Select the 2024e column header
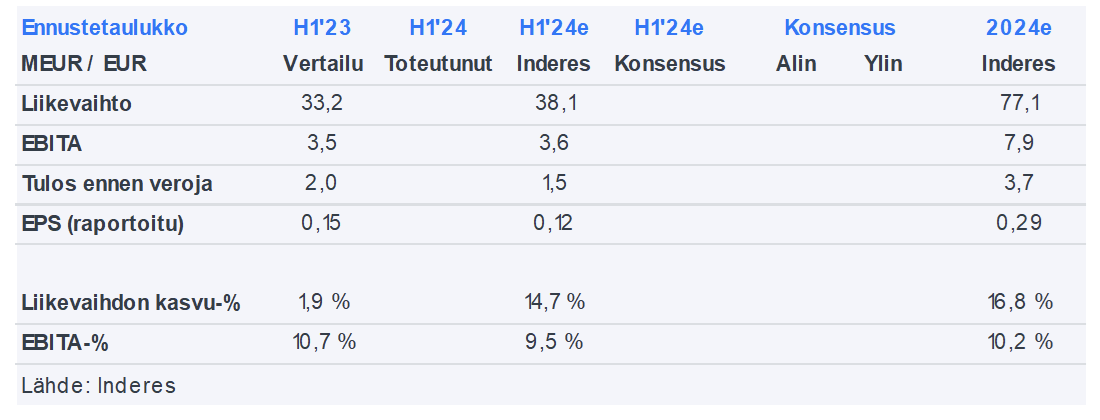The image size is (1100, 420). click(1018, 27)
